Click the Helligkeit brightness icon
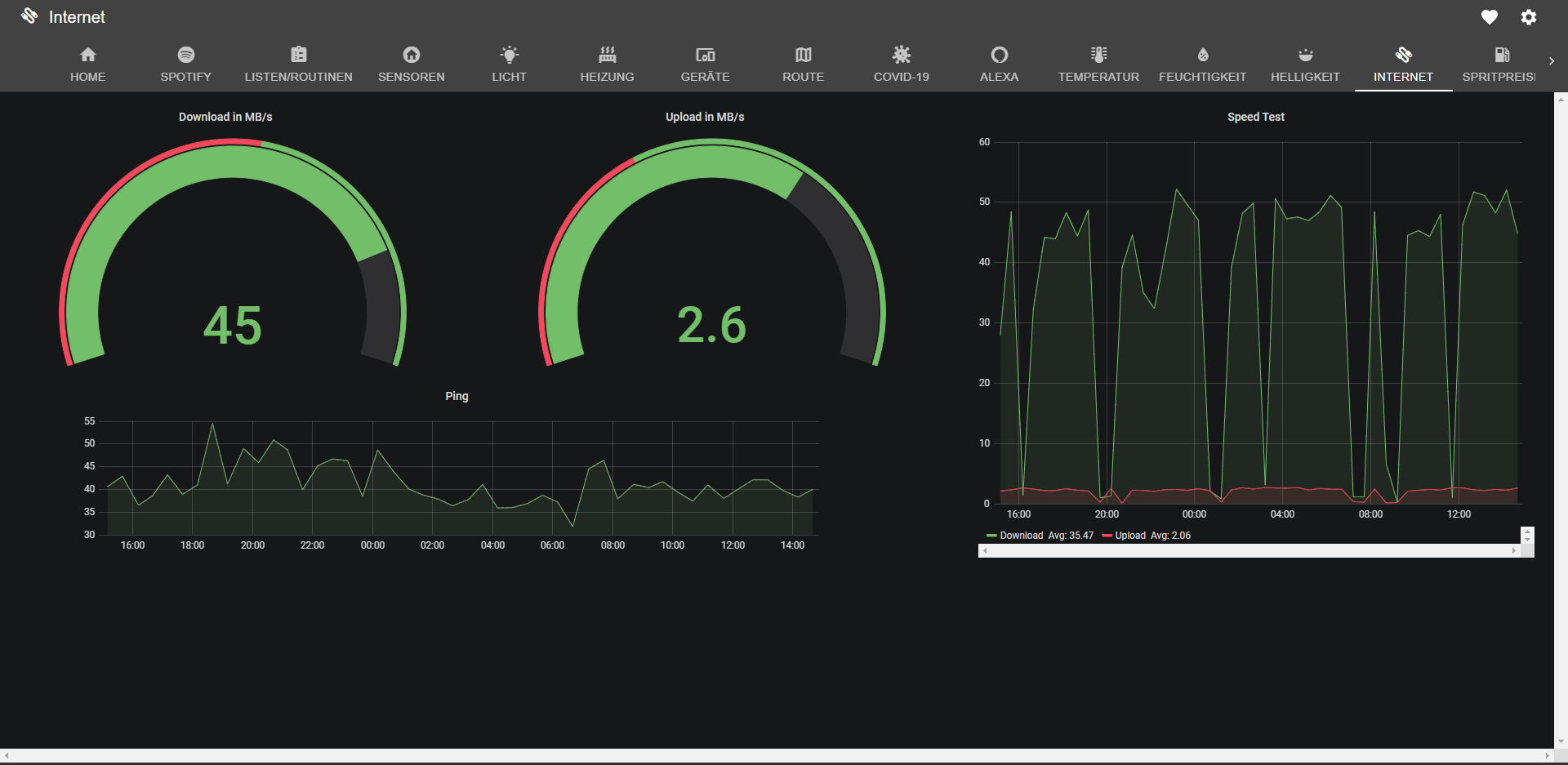The height and width of the screenshot is (765, 1568). pos(1306,55)
